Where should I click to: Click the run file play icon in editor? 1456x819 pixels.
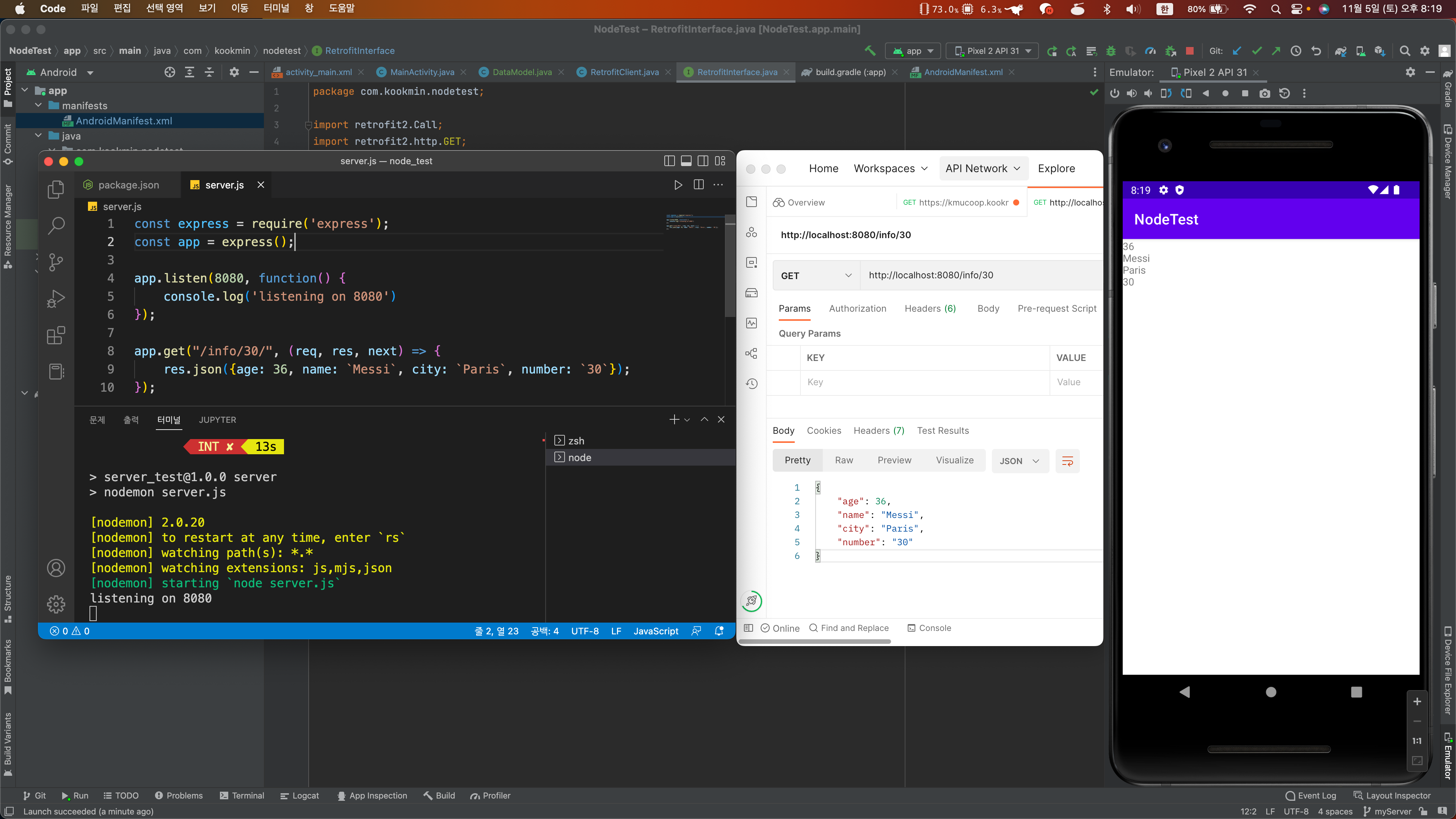(678, 185)
